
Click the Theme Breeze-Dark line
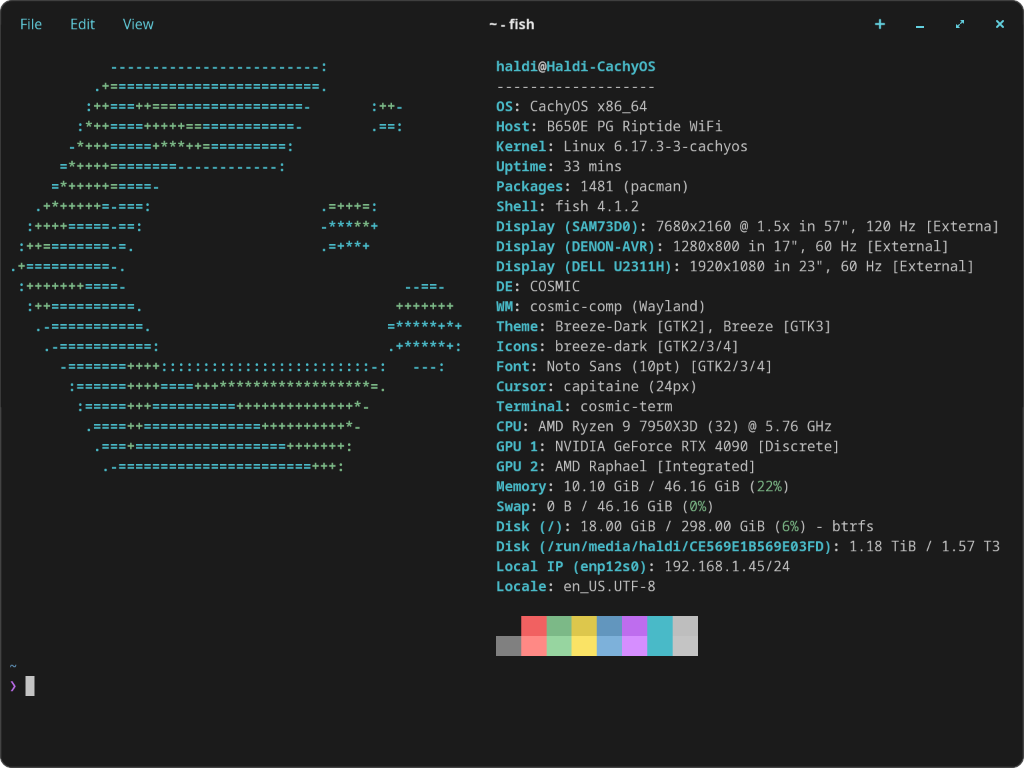(x=664, y=327)
